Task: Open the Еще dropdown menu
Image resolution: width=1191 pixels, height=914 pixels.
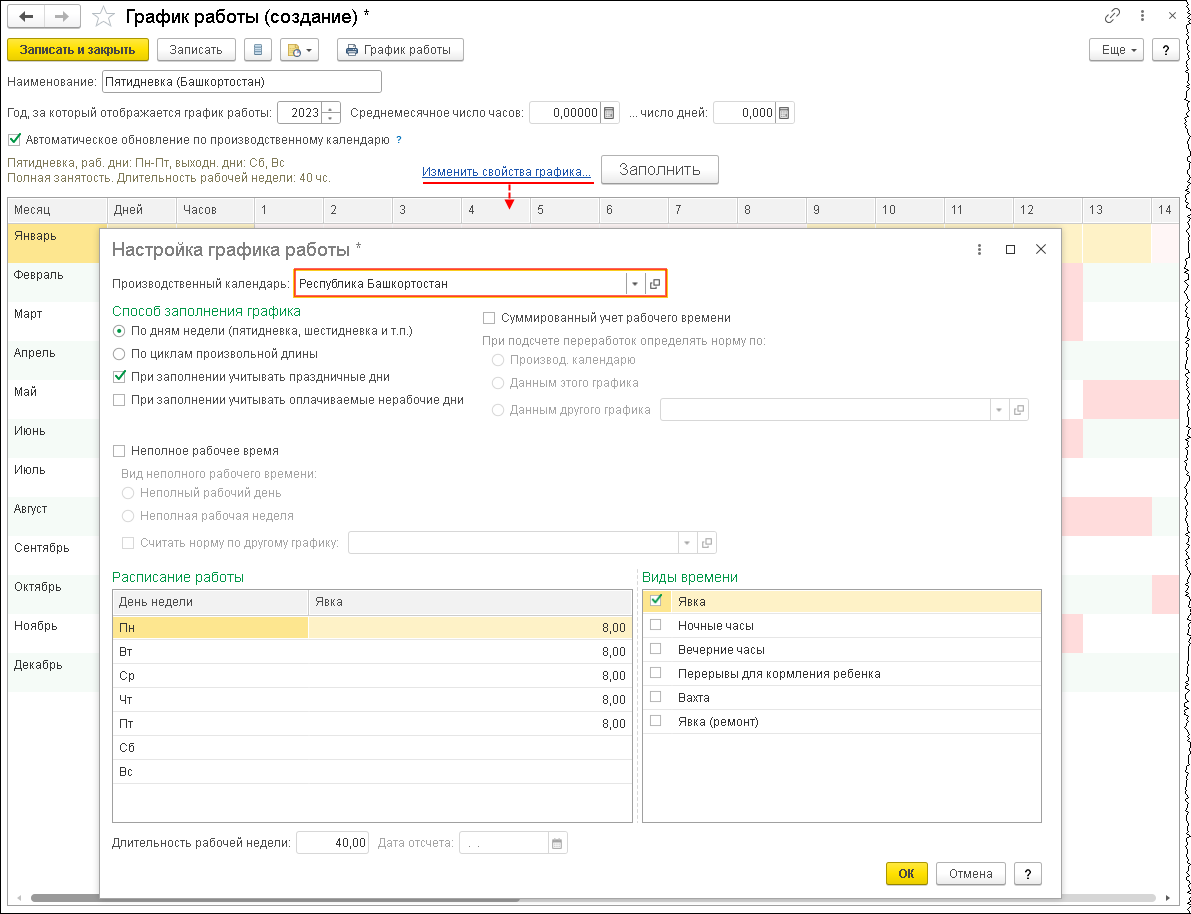Action: (1117, 50)
